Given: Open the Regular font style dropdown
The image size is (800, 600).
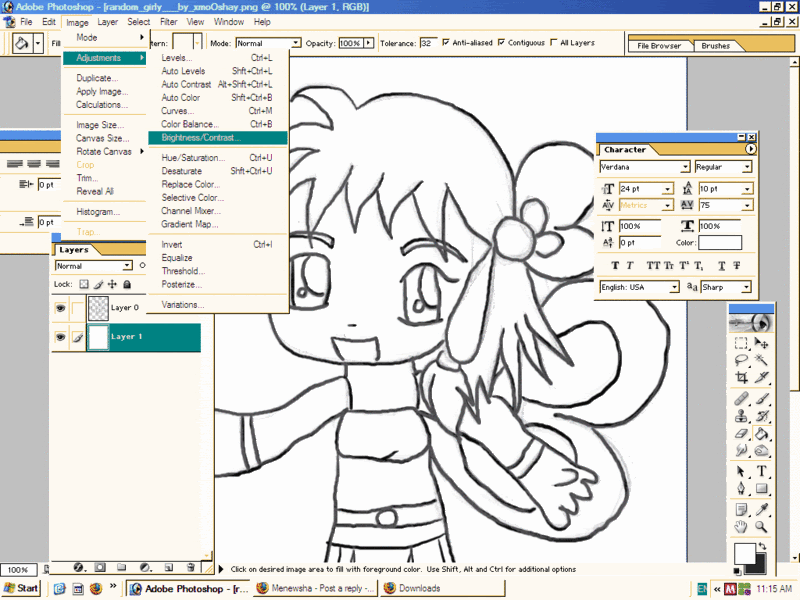Looking at the screenshot, I should 747,167.
